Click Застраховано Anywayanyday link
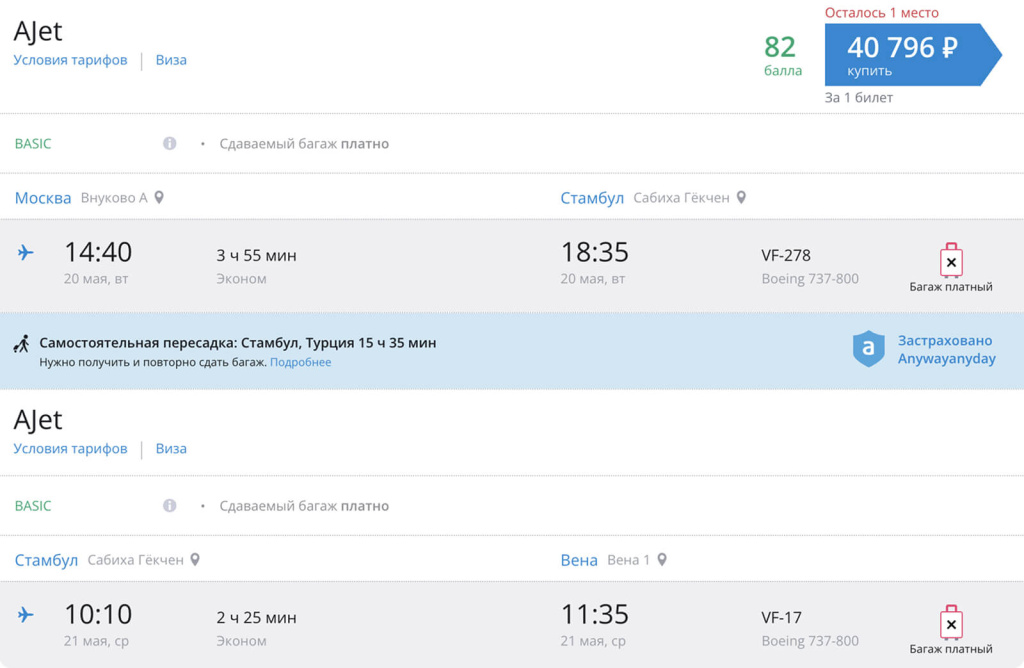The width and height of the screenshot is (1024, 668). pyautogui.click(x=946, y=349)
